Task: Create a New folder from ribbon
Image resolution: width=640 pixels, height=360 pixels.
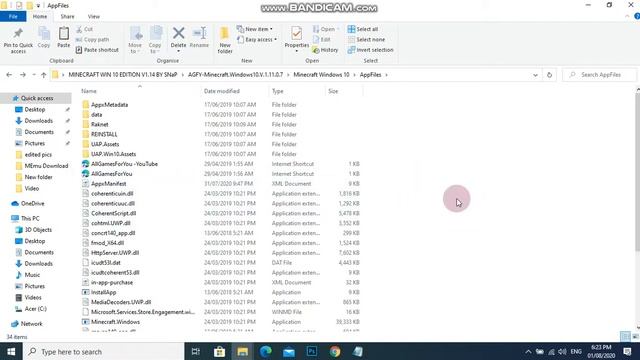Action: click(225, 40)
